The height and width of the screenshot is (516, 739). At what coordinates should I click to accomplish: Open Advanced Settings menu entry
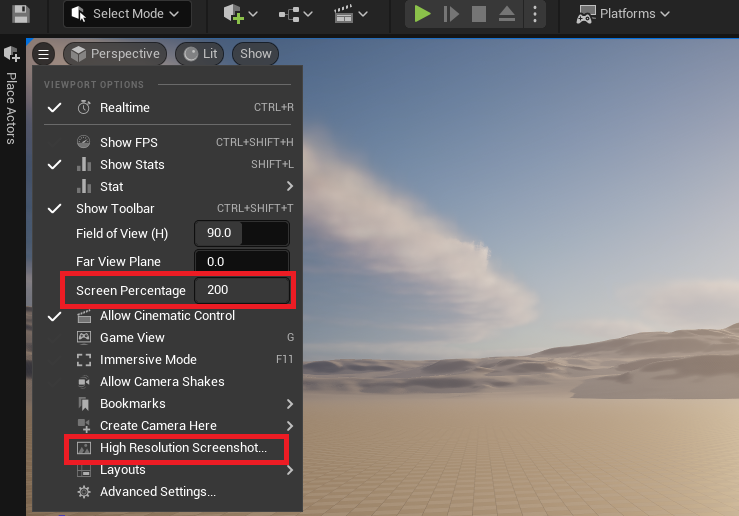pyautogui.click(x=167, y=492)
